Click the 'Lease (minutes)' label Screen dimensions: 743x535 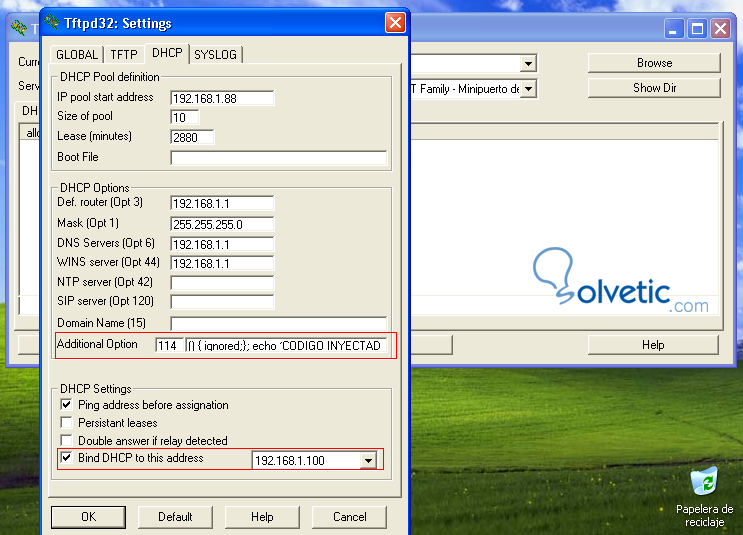[94, 136]
